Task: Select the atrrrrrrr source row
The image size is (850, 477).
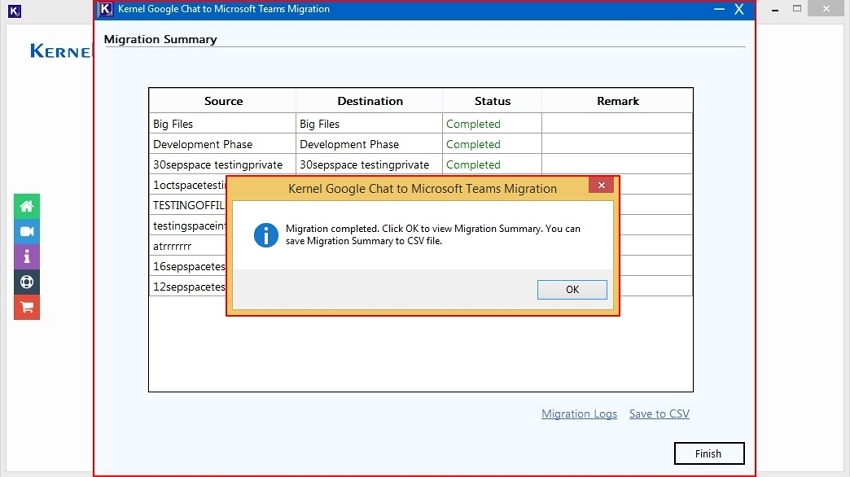Action: pos(188,246)
